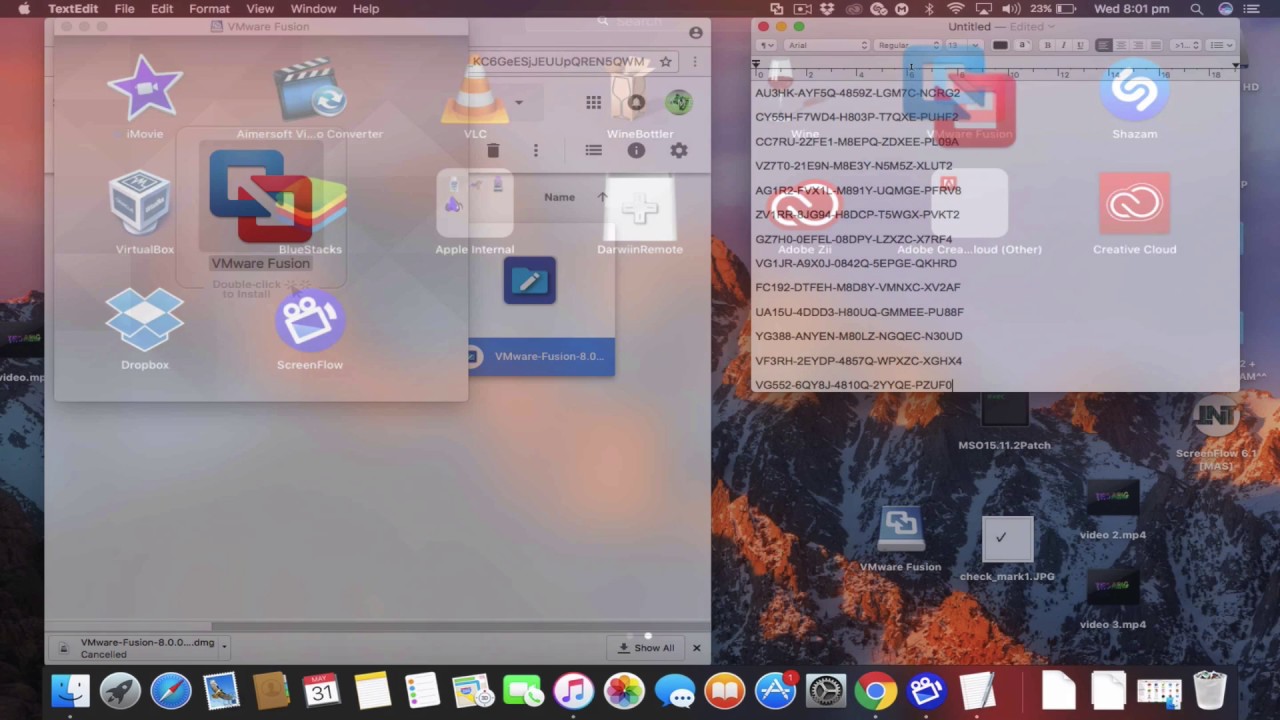
Task: Open the Help menu
Action: (365, 9)
